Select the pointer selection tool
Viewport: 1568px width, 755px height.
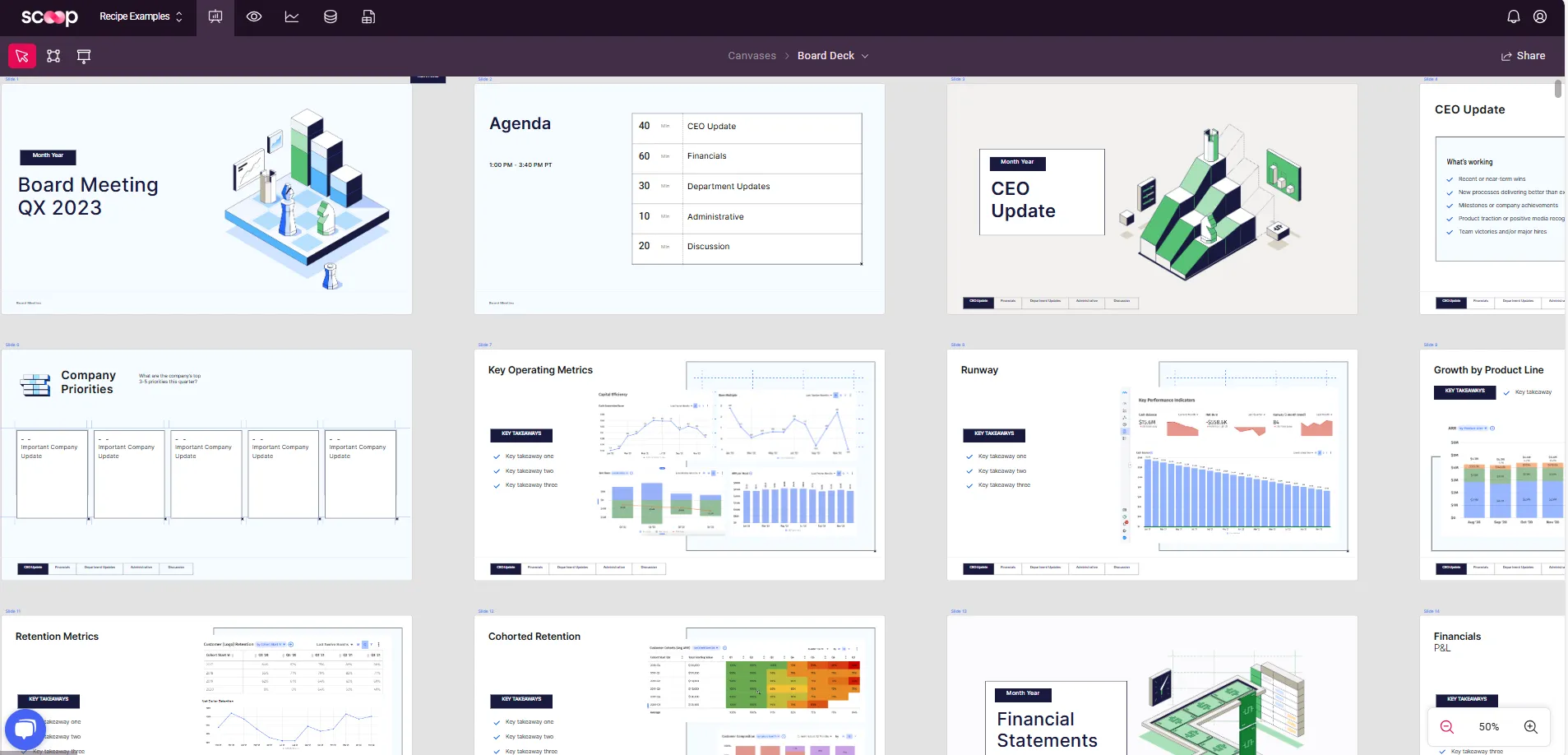click(x=22, y=56)
